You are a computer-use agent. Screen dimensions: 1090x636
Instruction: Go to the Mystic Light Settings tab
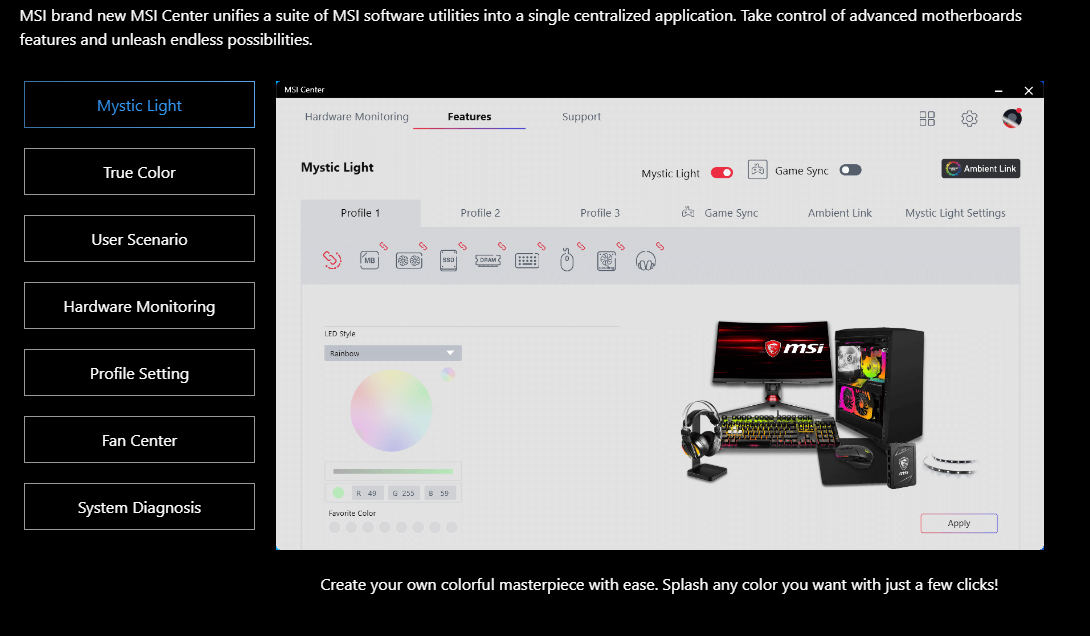tap(955, 213)
